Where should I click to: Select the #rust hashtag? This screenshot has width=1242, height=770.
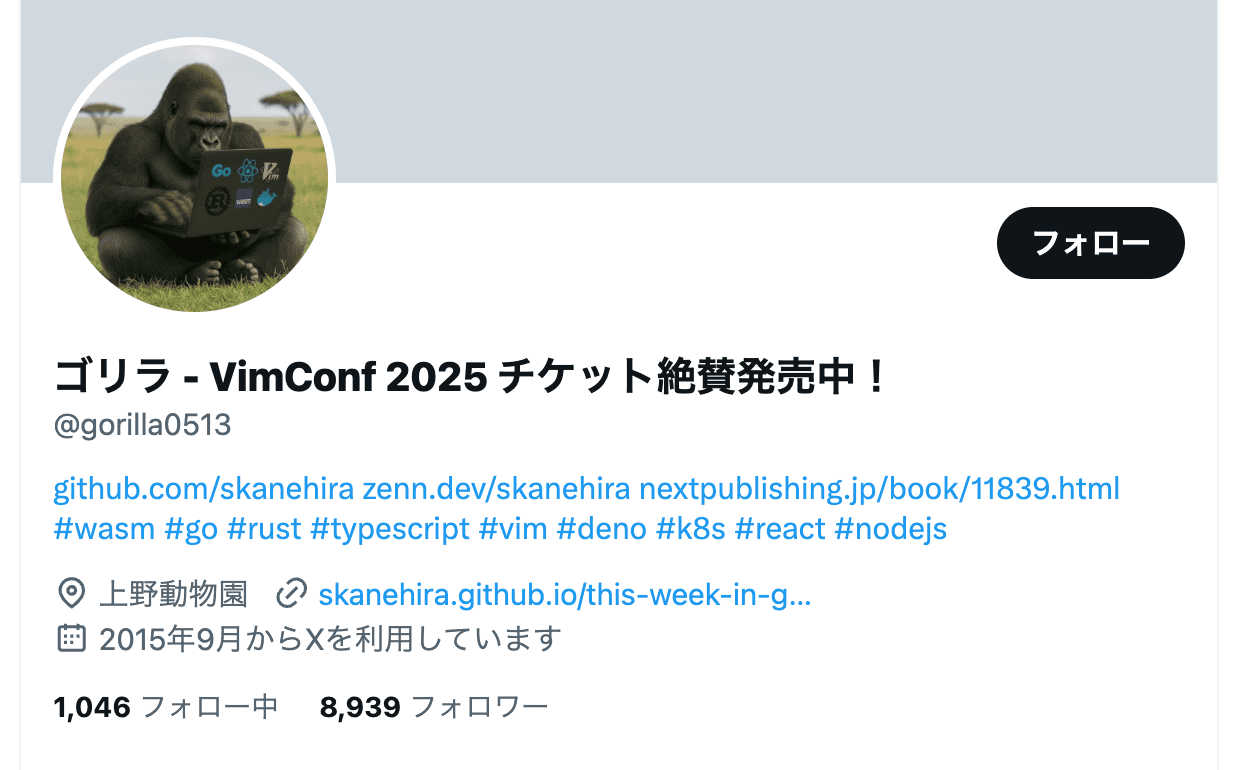[264, 529]
